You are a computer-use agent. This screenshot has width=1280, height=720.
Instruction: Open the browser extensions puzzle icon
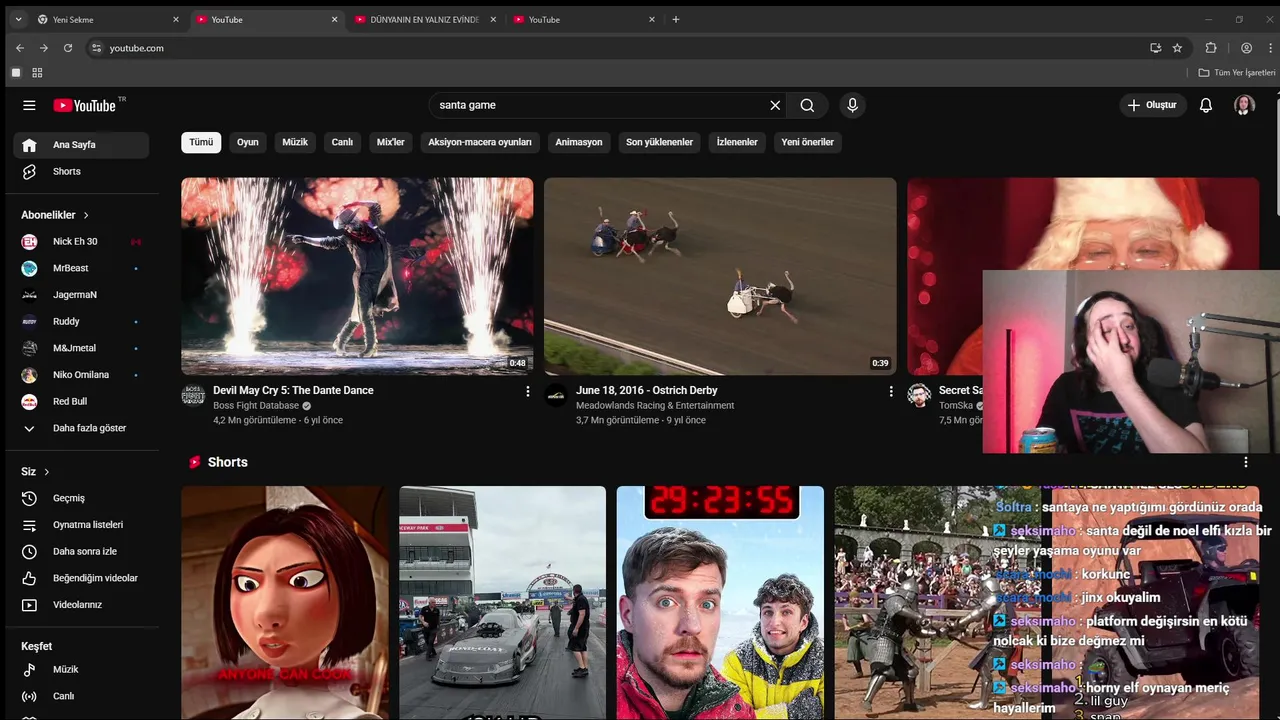[x=1211, y=48]
